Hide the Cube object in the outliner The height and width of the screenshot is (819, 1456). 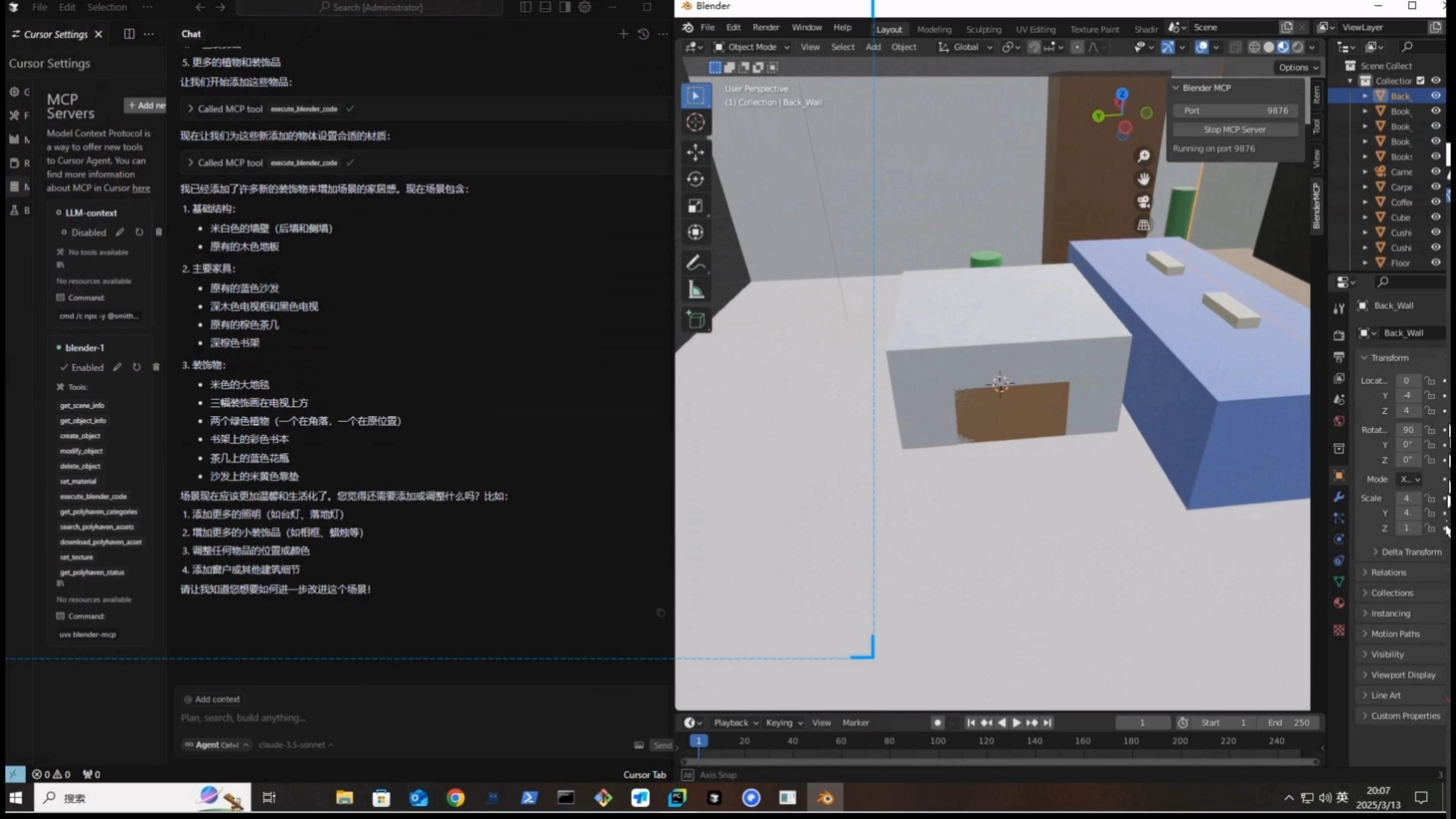click(x=1436, y=217)
